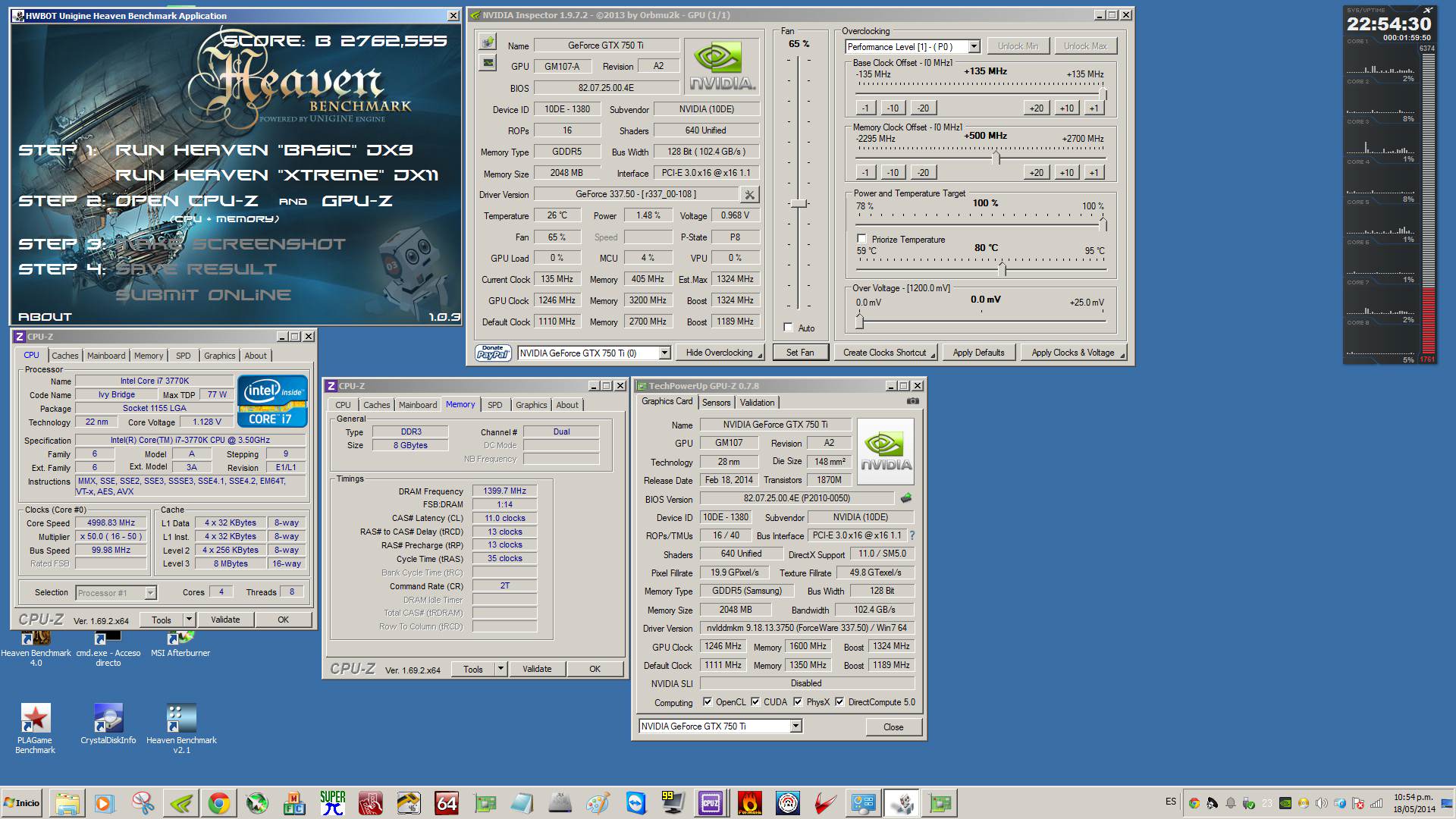Viewport: 1456px width, 819px height.
Task: Open the Performance Level dropdown
Action: tap(974, 46)
